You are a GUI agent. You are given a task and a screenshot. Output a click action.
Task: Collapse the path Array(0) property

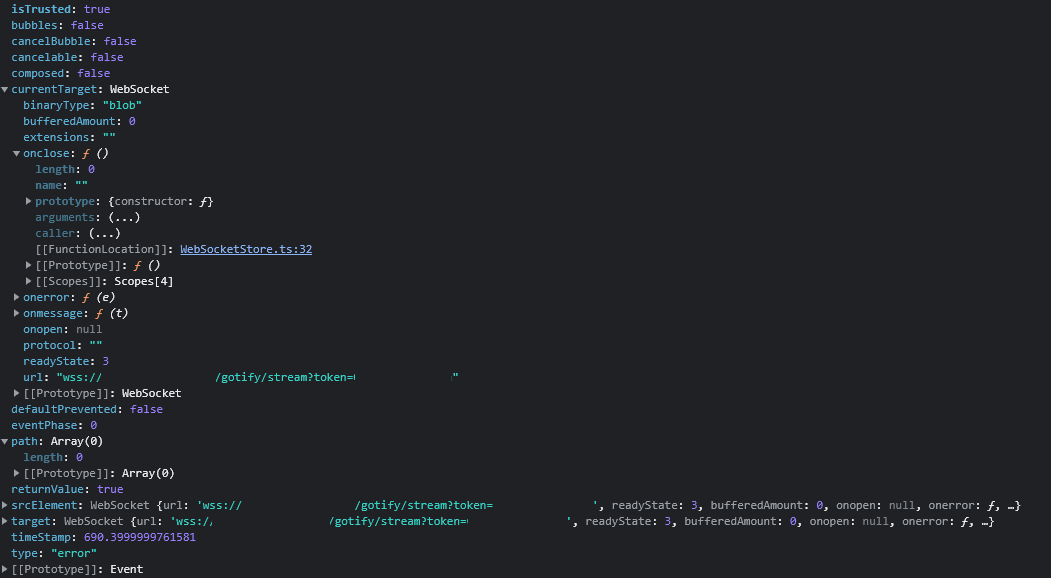coord(5,441)
